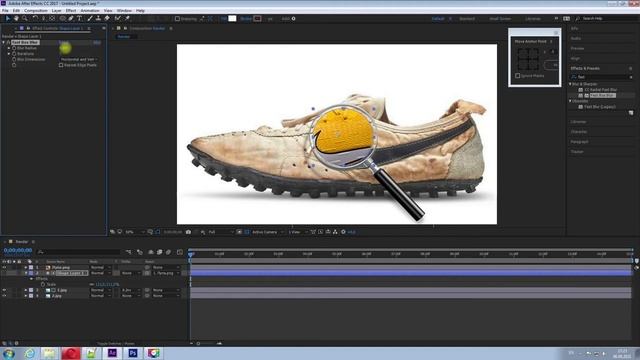Select the Clone Stamp tool
Image resolution: width=640 pixels, height=360 pixels.
(98, 18)
